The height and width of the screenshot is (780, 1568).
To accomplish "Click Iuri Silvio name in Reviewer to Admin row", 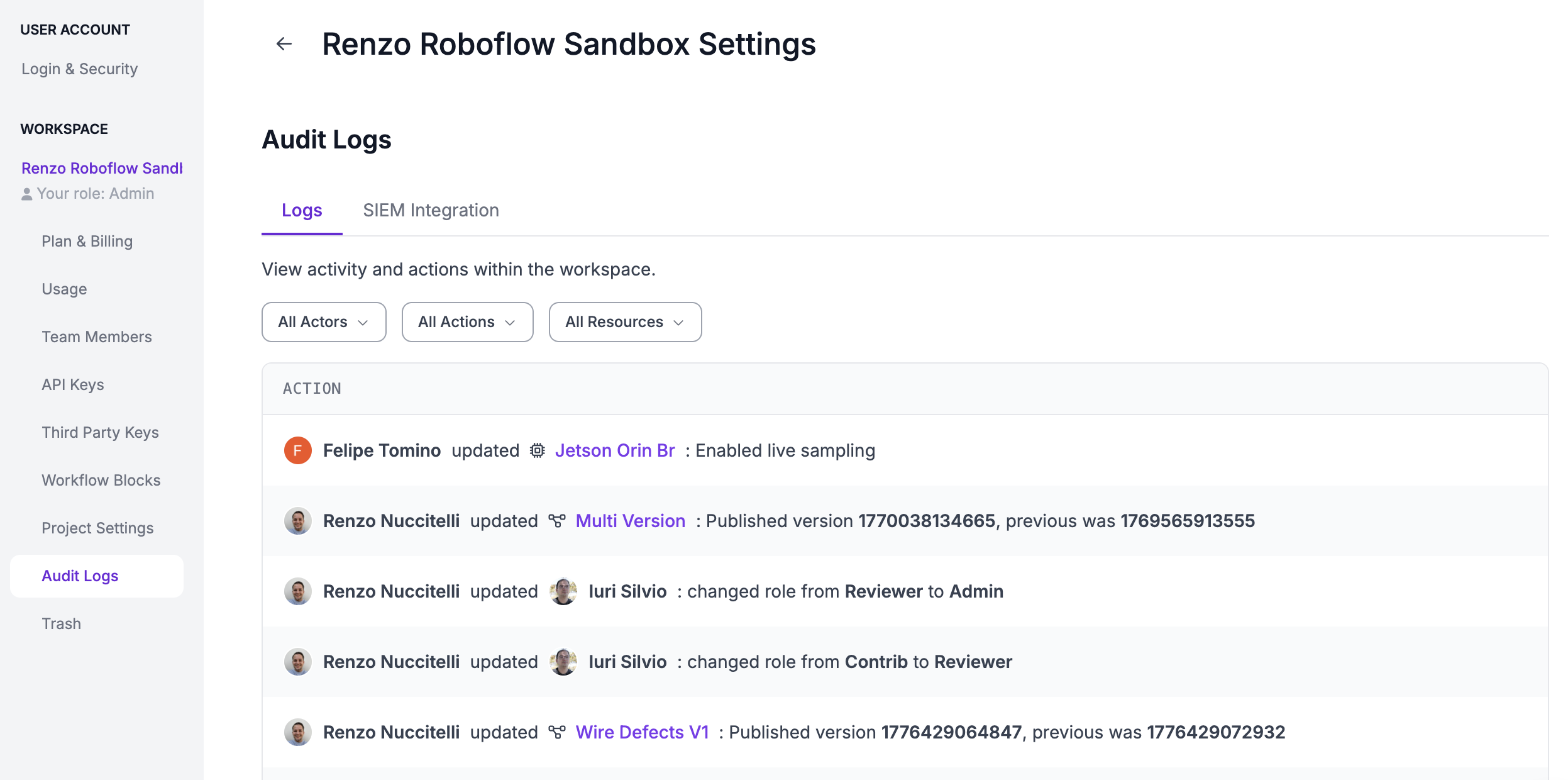I will [x=627, y=591].
